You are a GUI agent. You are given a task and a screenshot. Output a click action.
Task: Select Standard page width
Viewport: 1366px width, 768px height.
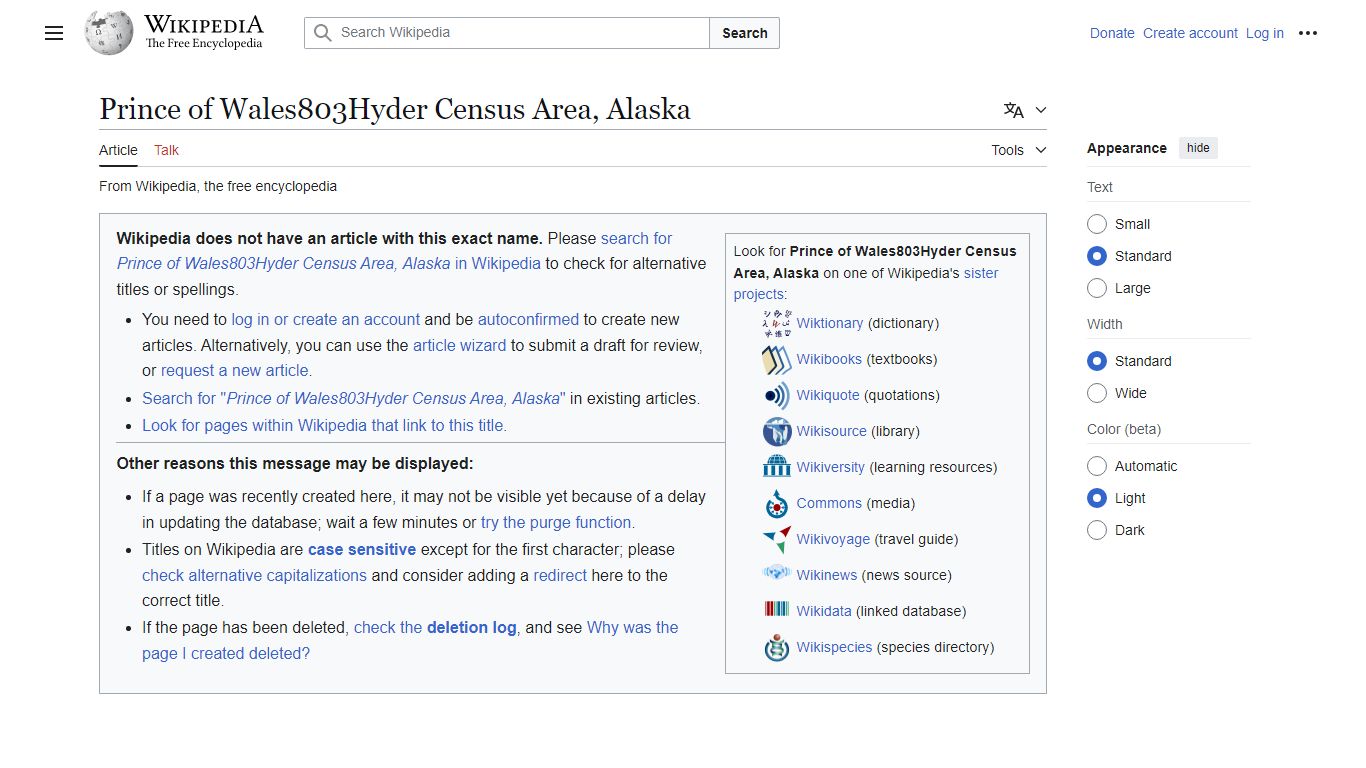coord(1097,361)
